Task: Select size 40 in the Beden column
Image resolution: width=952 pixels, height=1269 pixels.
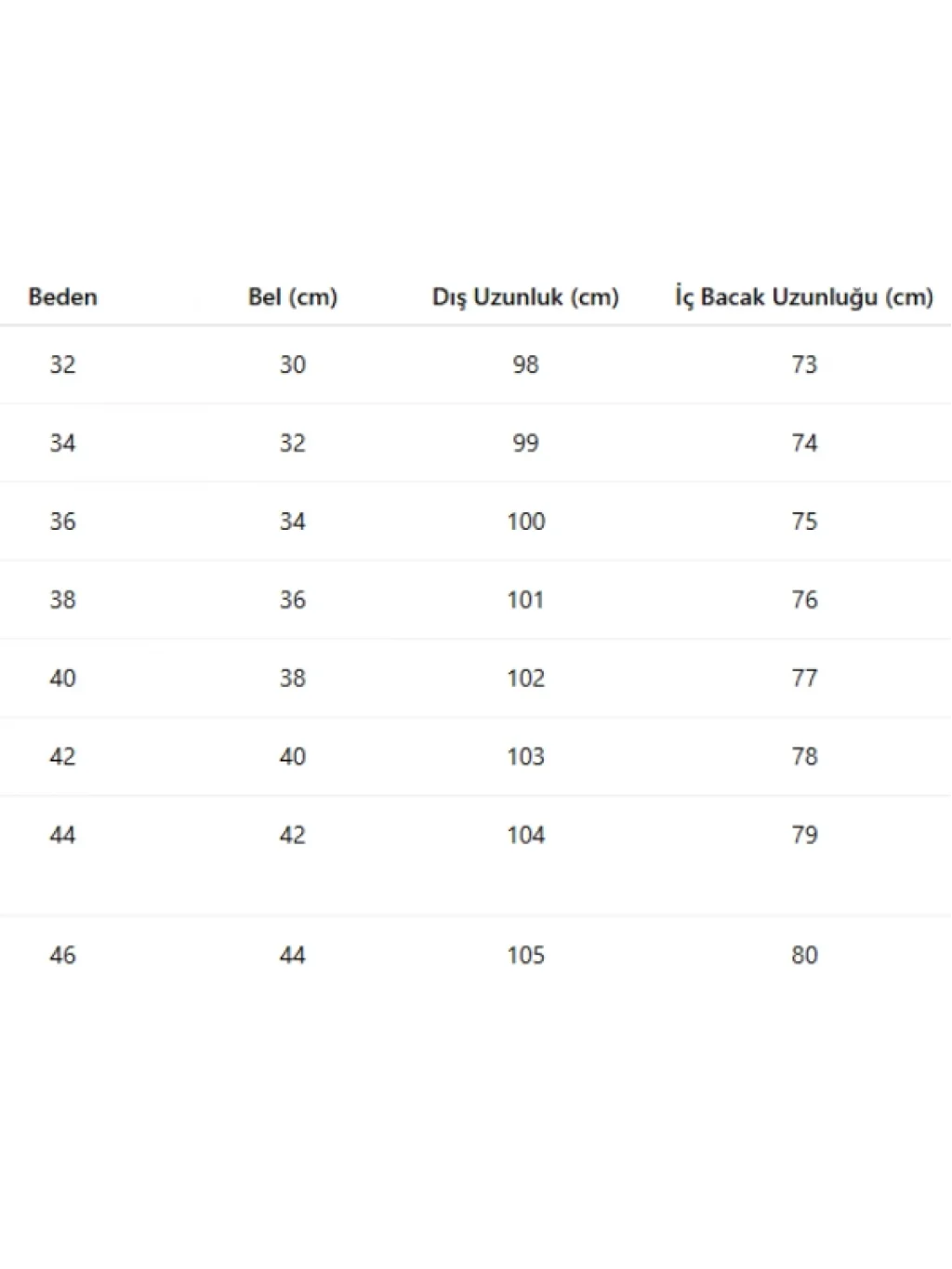Action: point(62,679)
